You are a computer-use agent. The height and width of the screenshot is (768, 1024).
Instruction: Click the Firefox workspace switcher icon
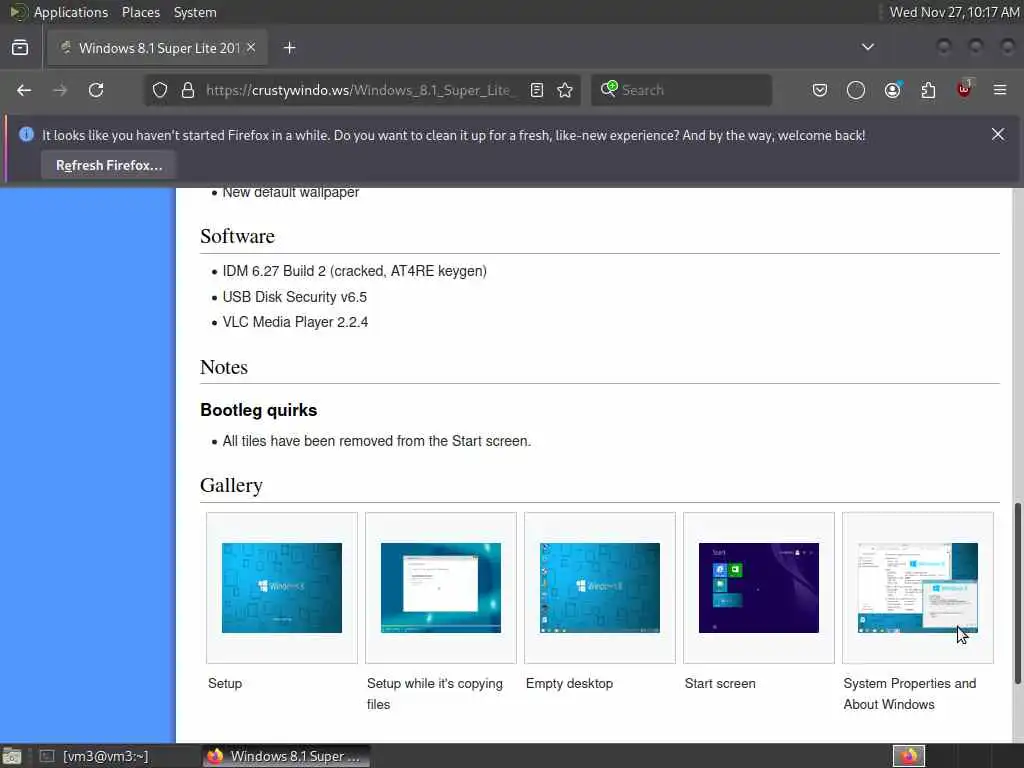point(909,756)
